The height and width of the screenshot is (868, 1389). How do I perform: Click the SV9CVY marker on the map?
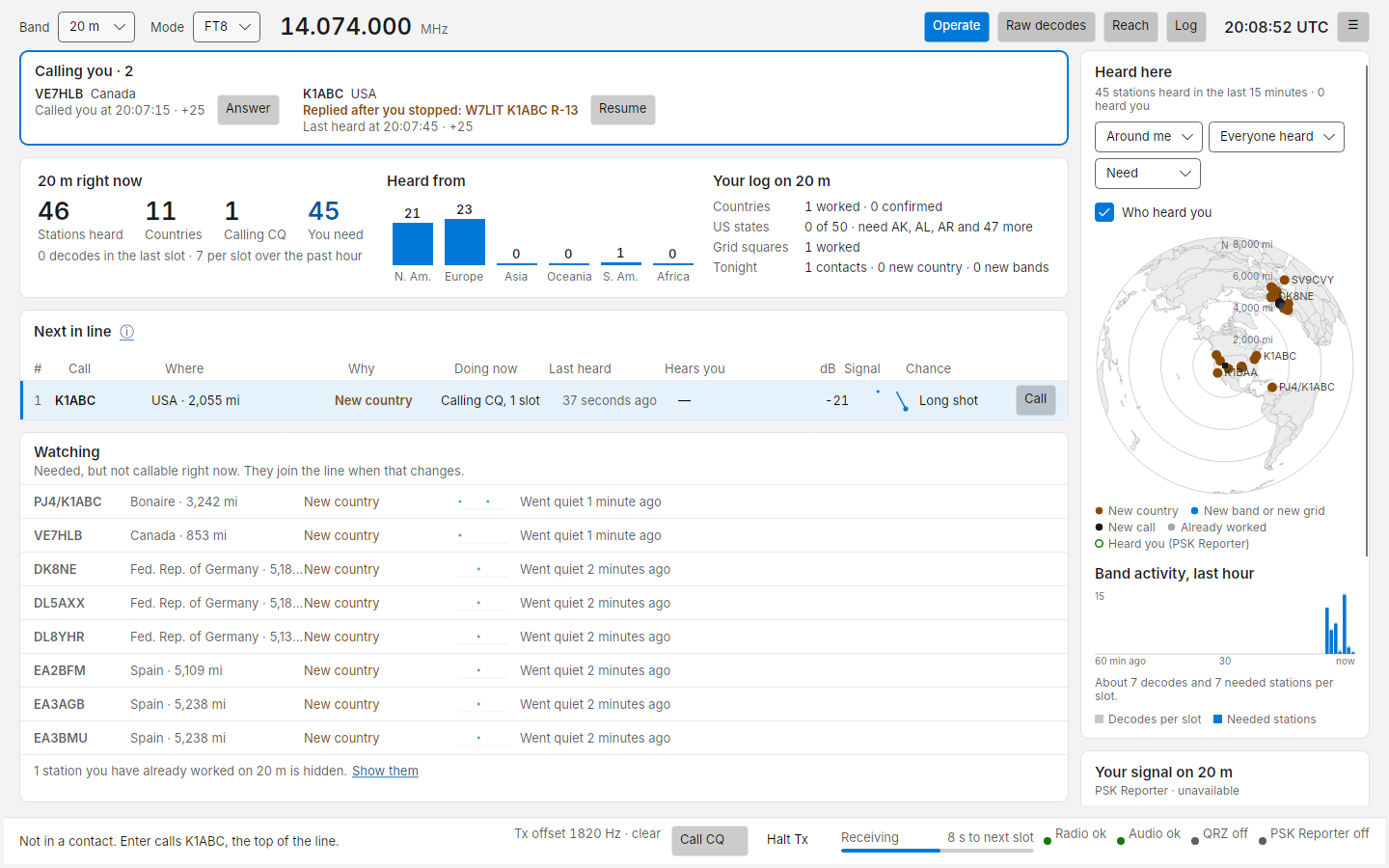(x=1285, y=280)
